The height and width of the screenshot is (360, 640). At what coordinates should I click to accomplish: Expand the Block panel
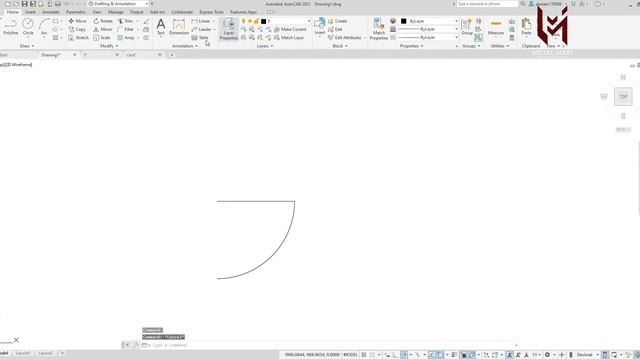tap(340, 46)
